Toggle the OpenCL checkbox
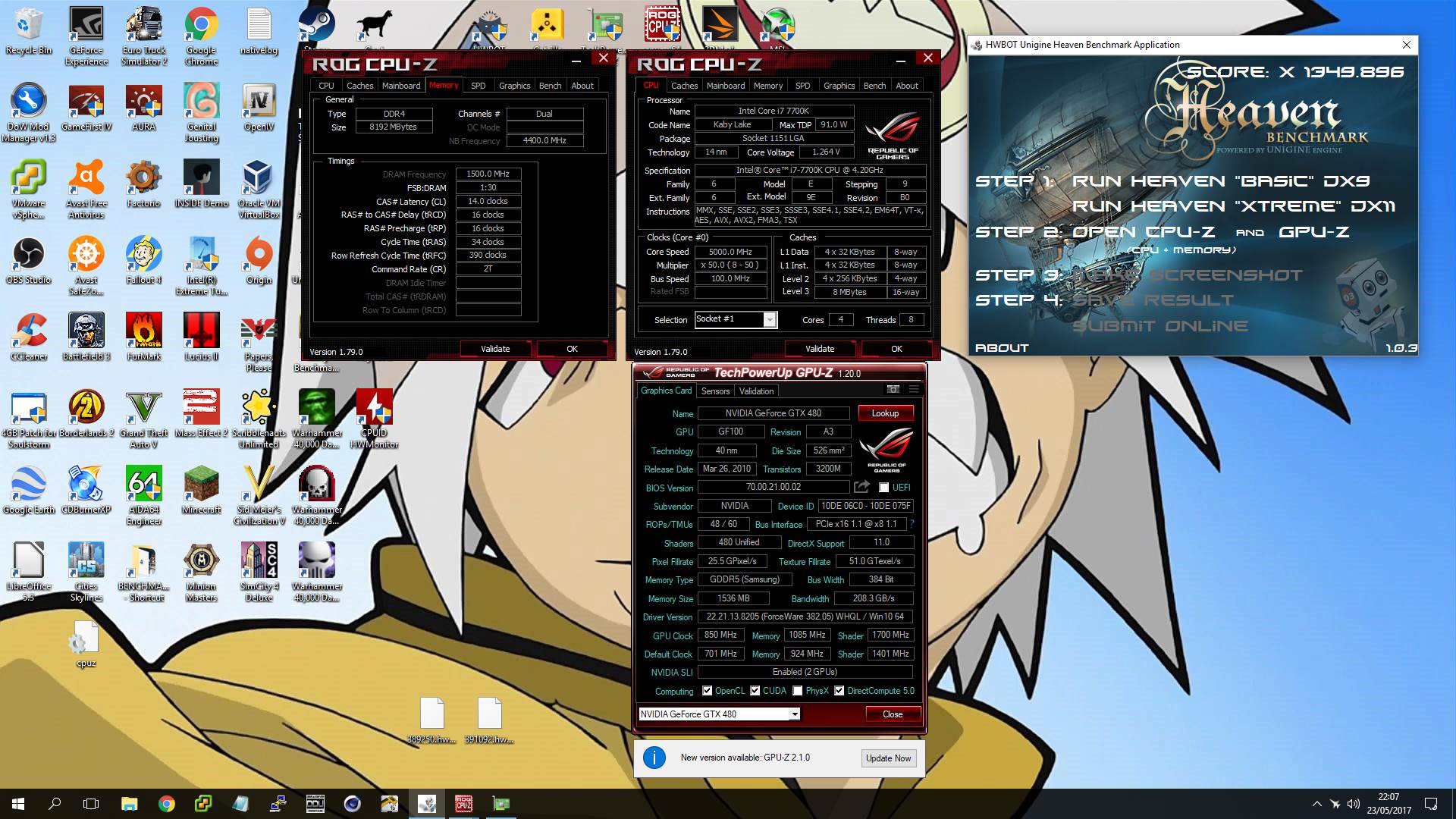 [707, 691]
